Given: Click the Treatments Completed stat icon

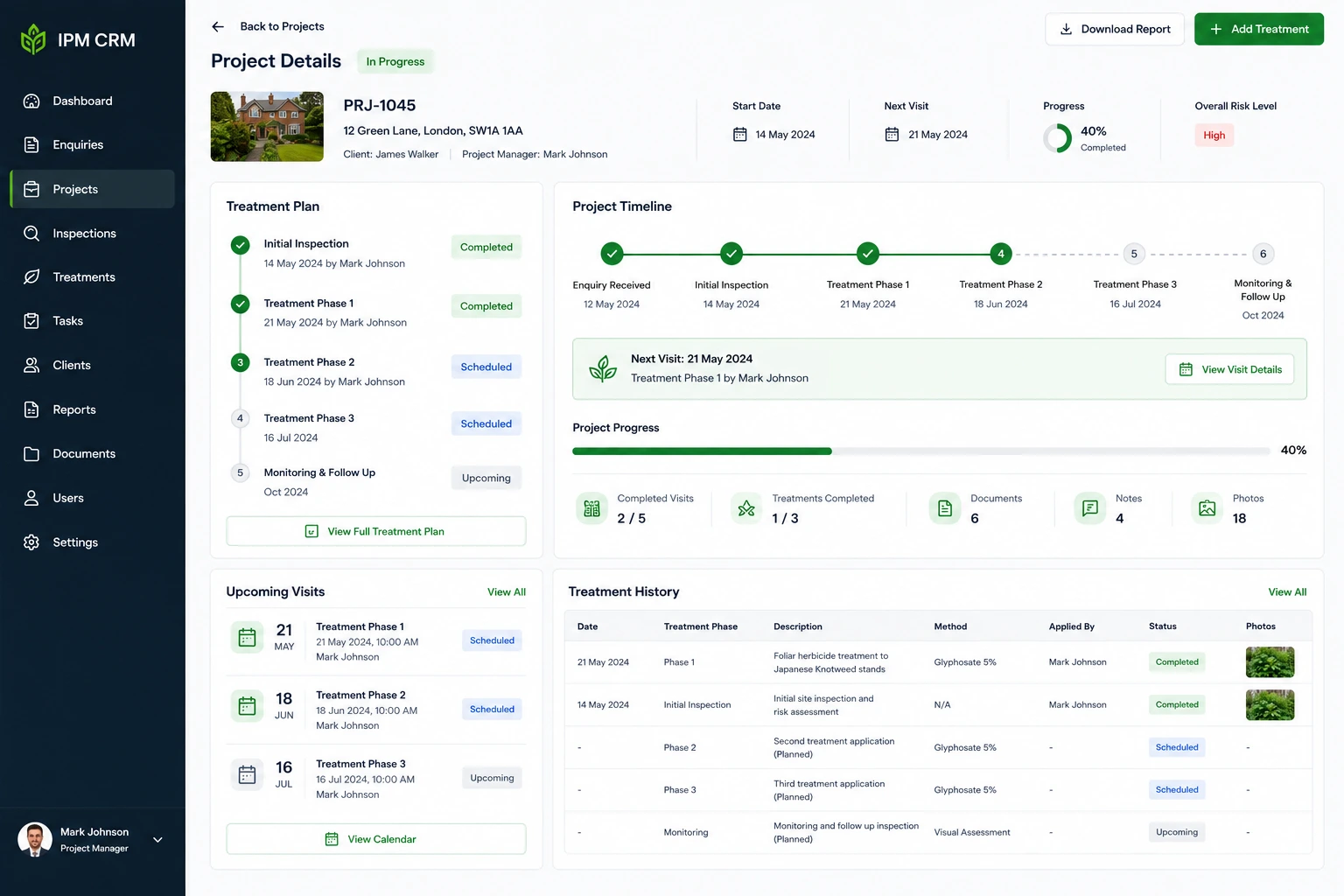Looking at the screenshot, I should (x=746, y=508).
